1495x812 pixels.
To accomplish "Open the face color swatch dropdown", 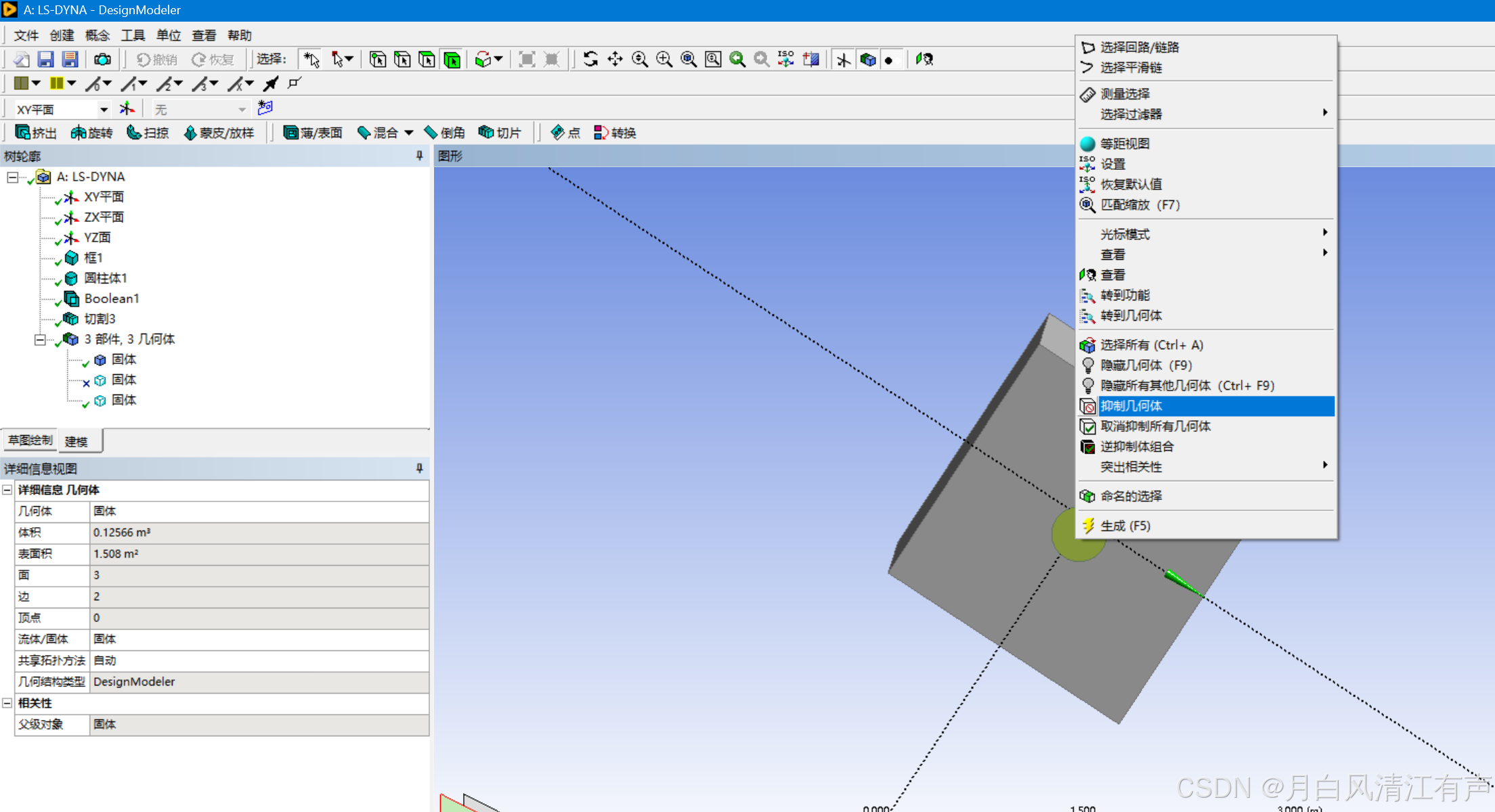I will click(x=36, y=83).
